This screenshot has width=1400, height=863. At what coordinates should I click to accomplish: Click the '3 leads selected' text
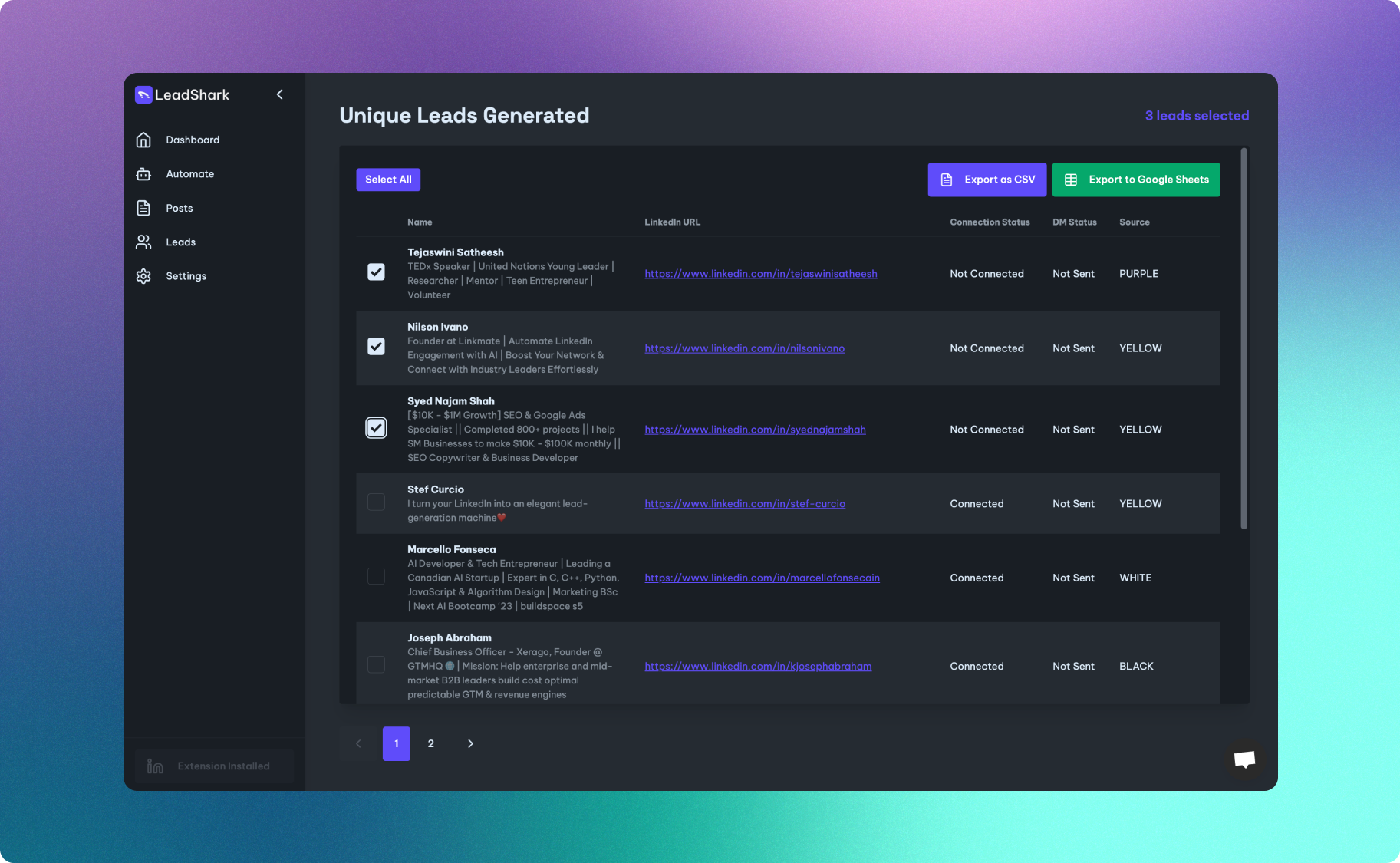1197,116
